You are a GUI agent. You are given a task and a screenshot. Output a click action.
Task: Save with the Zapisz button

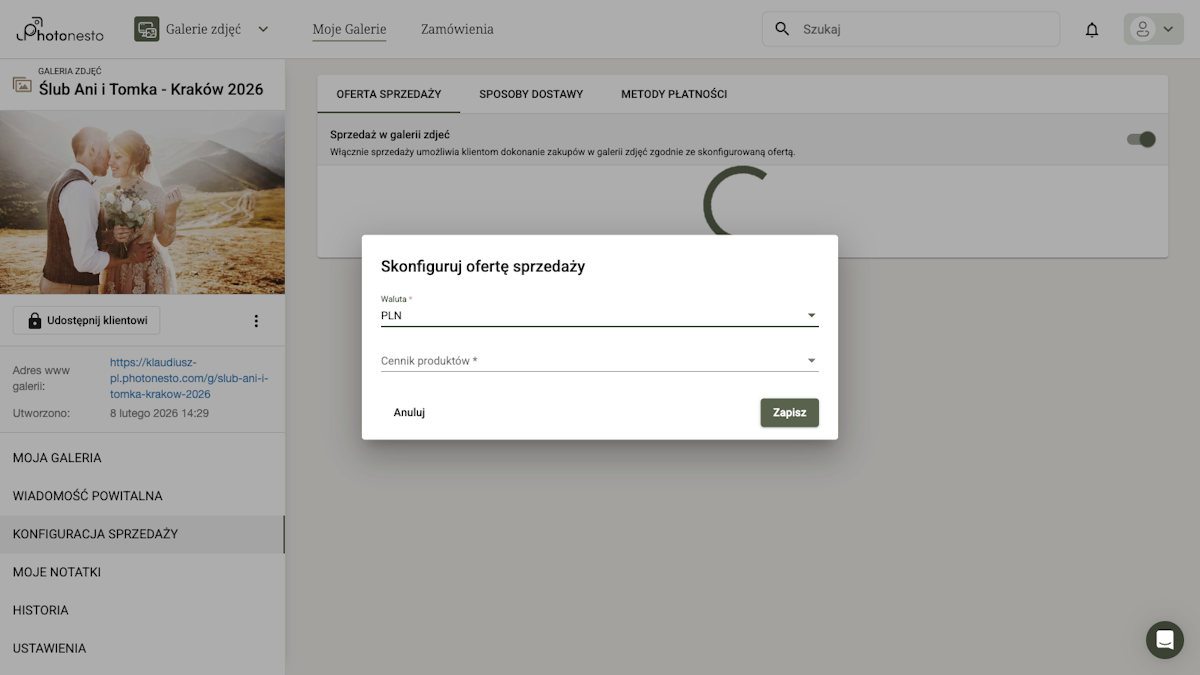click(789, 412)
